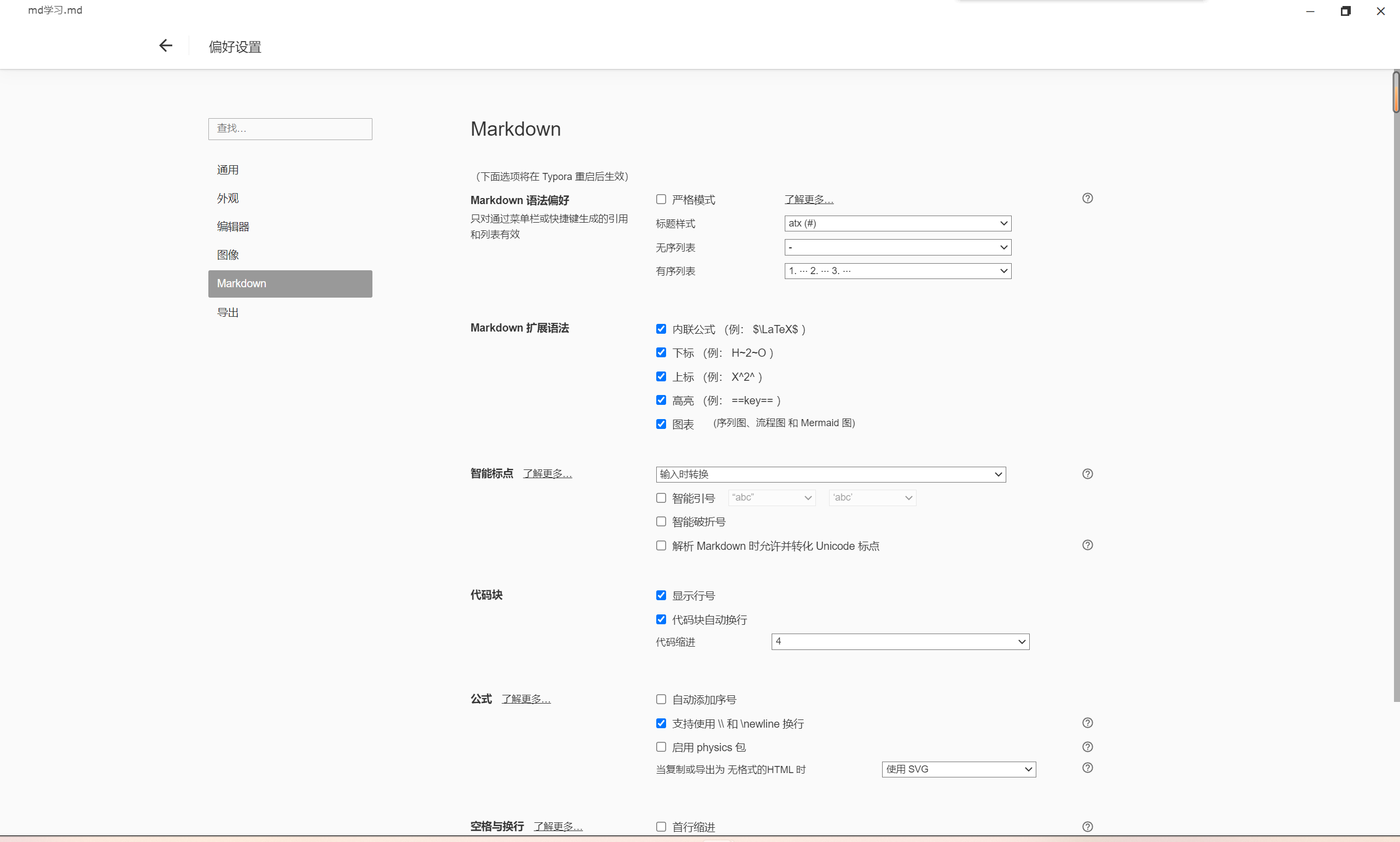Click the 查找 search input field
1400x842 pixels.
tap(290, 129)
